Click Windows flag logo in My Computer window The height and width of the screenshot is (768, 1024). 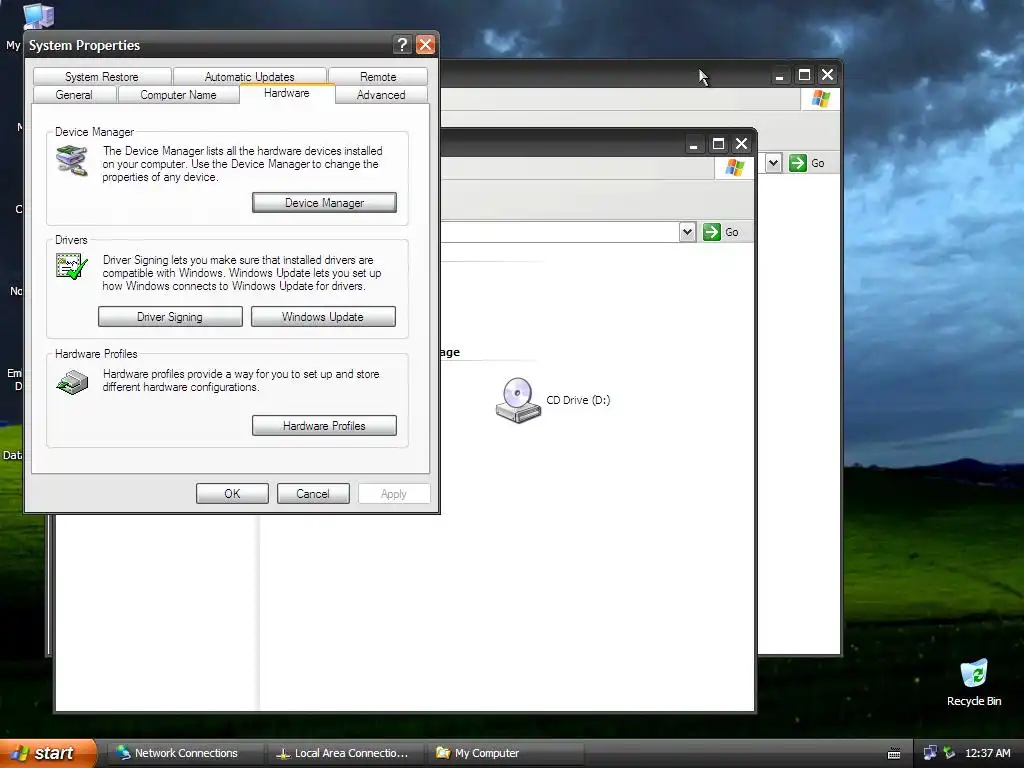click(x=735, y=167)
